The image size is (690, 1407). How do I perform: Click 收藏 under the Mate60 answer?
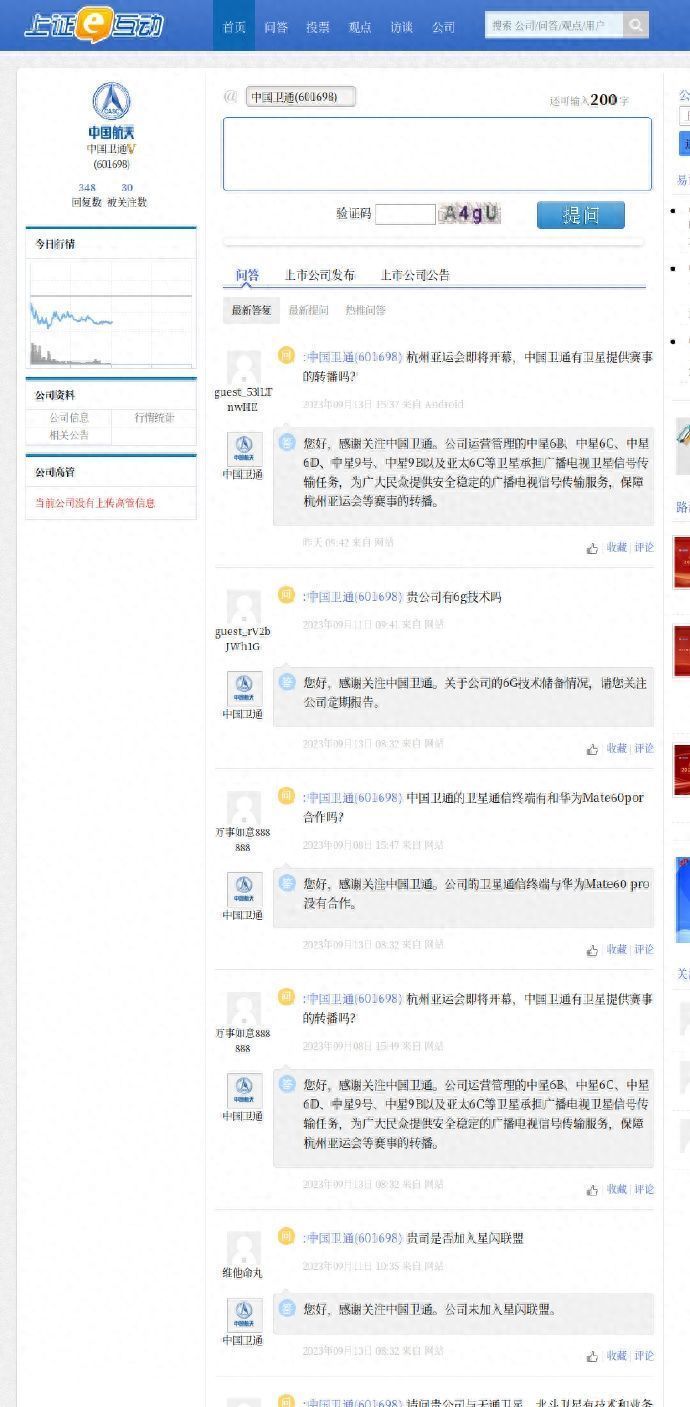(617, 950)
